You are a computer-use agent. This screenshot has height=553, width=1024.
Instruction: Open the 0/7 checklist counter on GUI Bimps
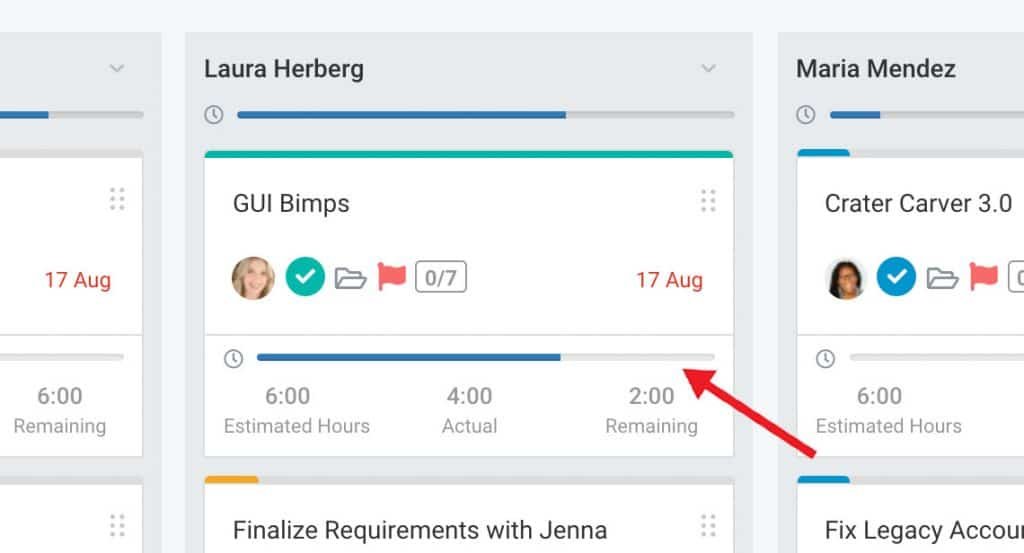tap(441, 278)
